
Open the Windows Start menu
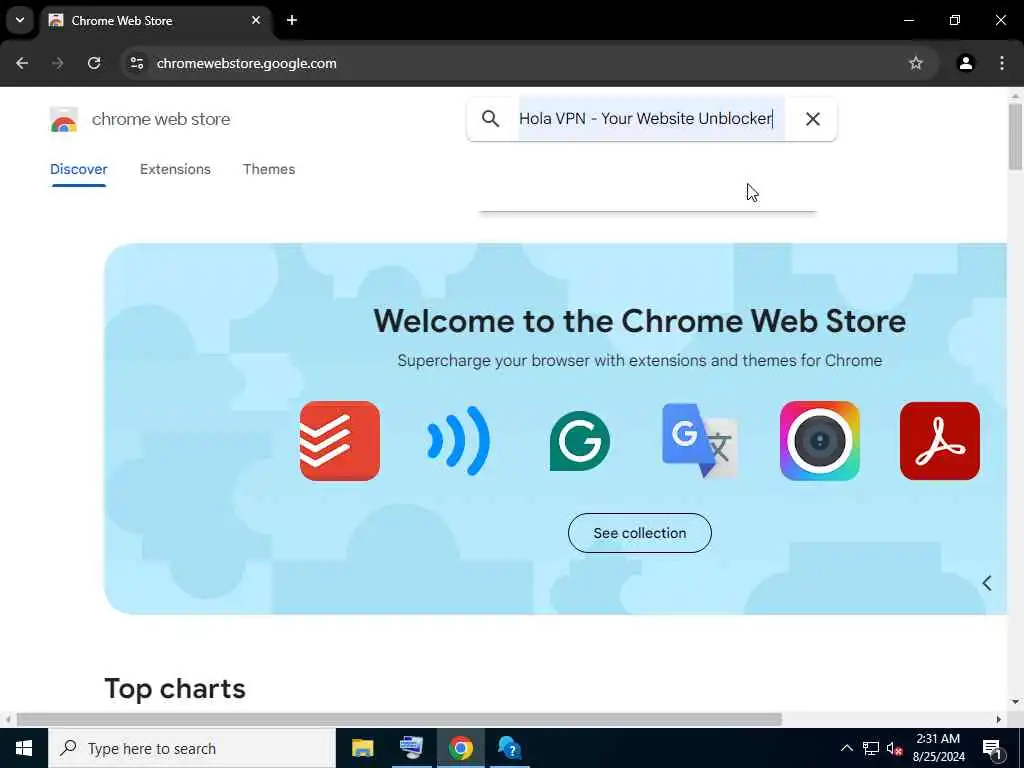[24, 748]
